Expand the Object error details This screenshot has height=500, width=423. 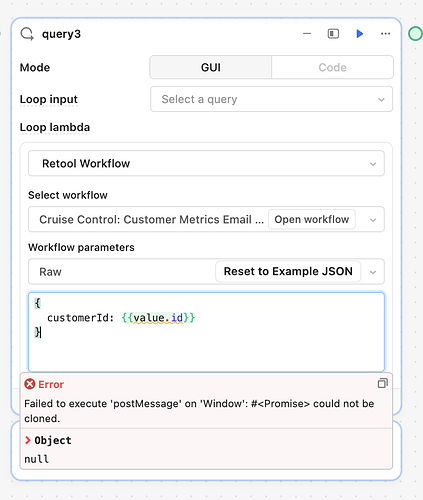point(48,440)
